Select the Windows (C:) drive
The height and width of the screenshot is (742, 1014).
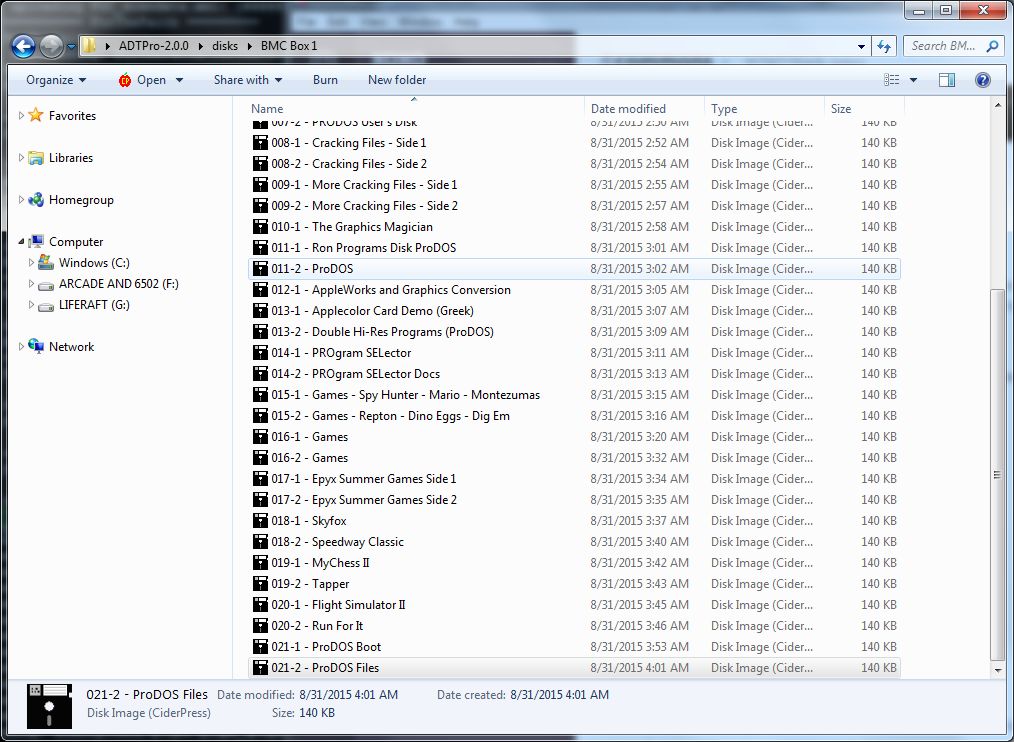pos(94,263)
